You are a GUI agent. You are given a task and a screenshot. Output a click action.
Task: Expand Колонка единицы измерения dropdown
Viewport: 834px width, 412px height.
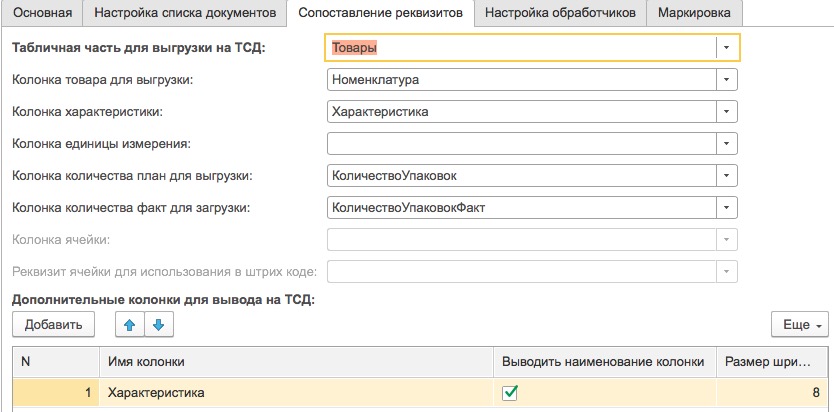coord(726,144)
